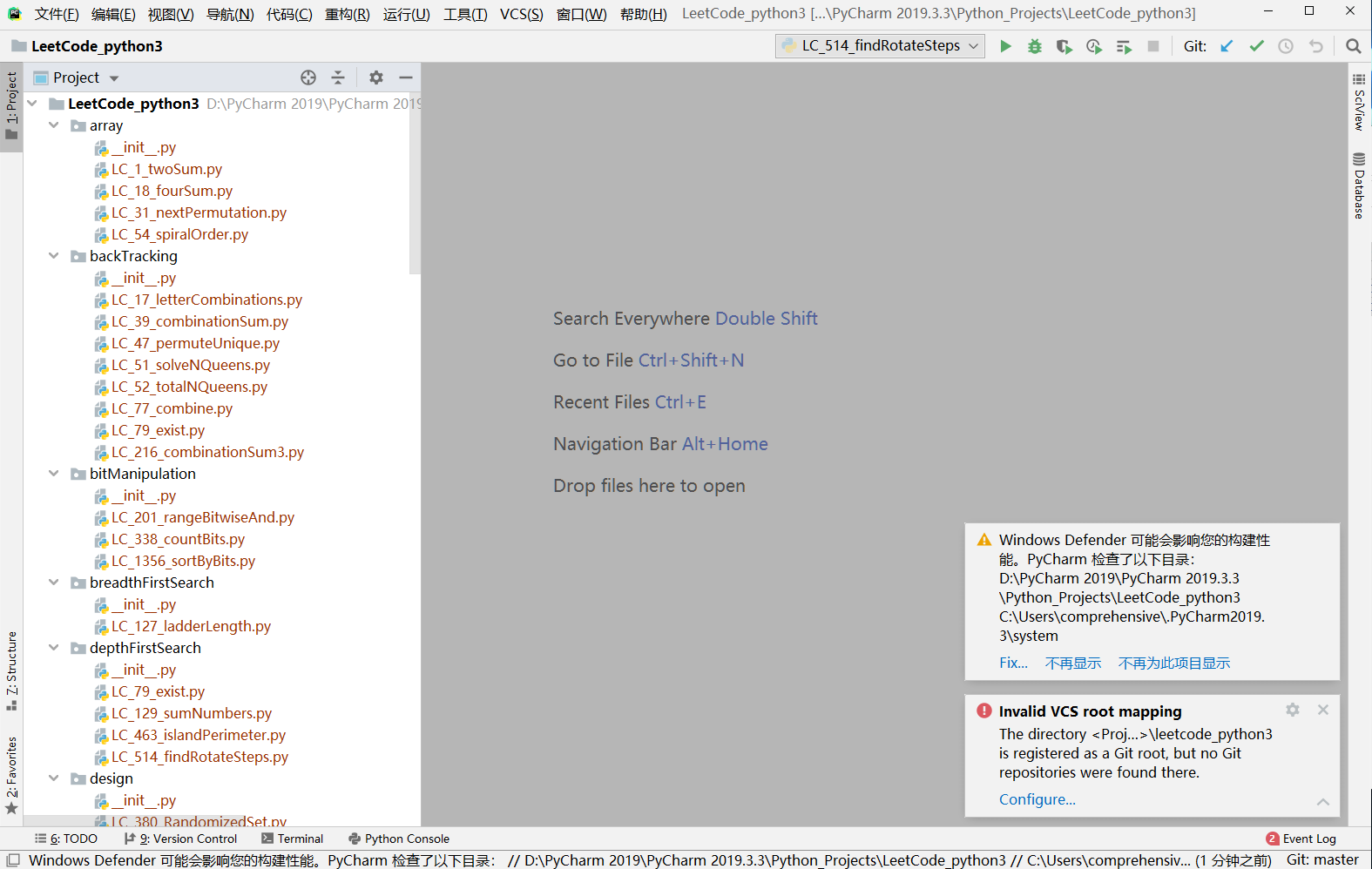Click Configure... in VCS notification
The image size is (1372, 869).
(1037, 799)
